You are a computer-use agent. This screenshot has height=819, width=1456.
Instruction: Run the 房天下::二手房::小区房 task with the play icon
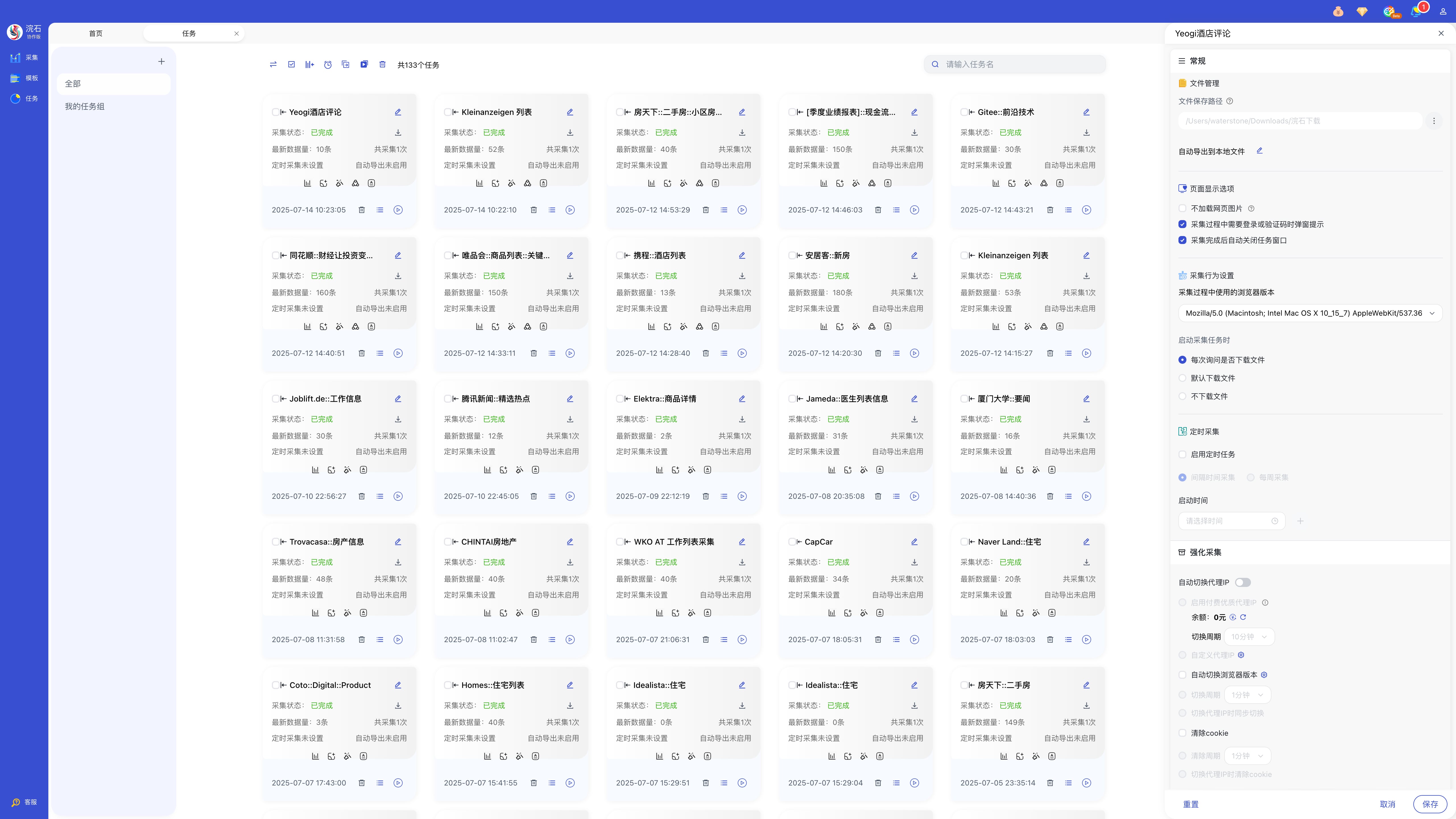(x=742, y=210)
